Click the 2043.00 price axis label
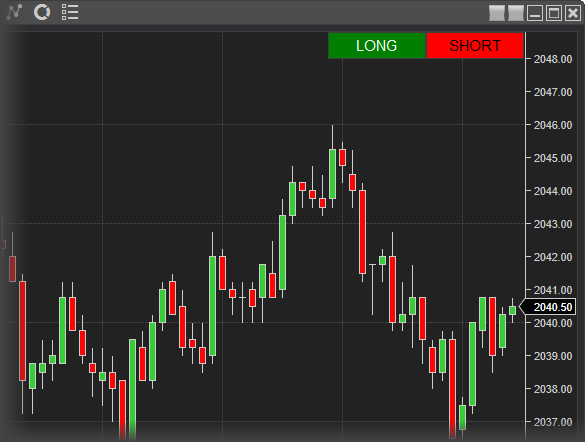This screenshot has height=442, width=585. point(553,224)
